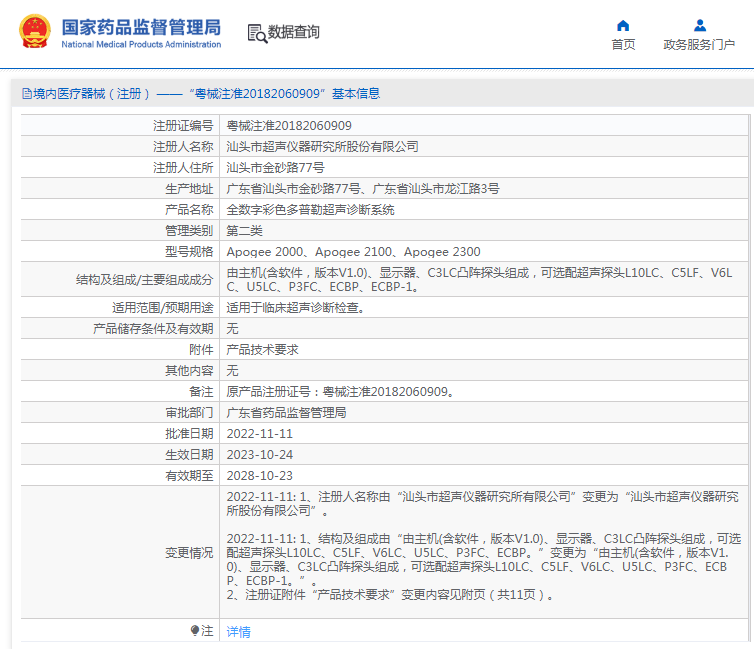
Task: Click the 附件 label
Action: click(x=201, y=349)
